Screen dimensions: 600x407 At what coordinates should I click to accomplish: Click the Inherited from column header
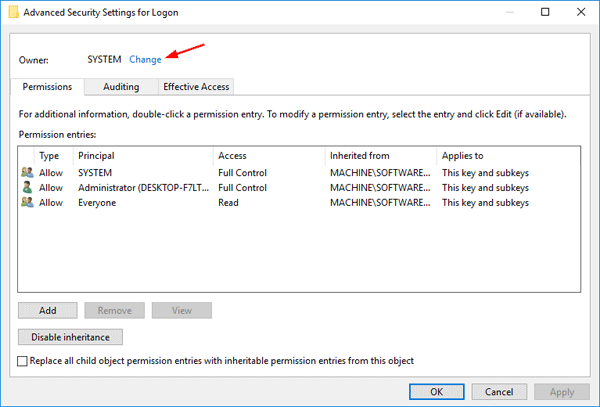[360, 156]
